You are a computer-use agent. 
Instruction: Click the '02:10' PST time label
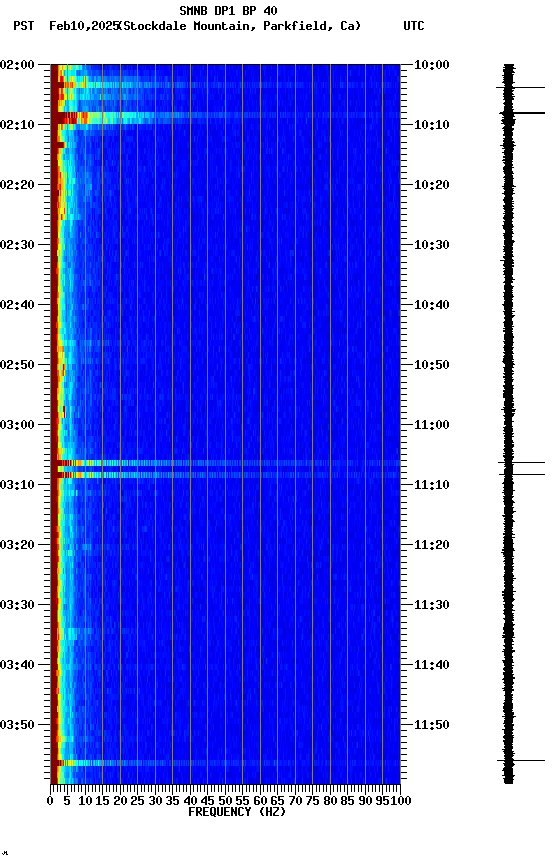point(17,125)
